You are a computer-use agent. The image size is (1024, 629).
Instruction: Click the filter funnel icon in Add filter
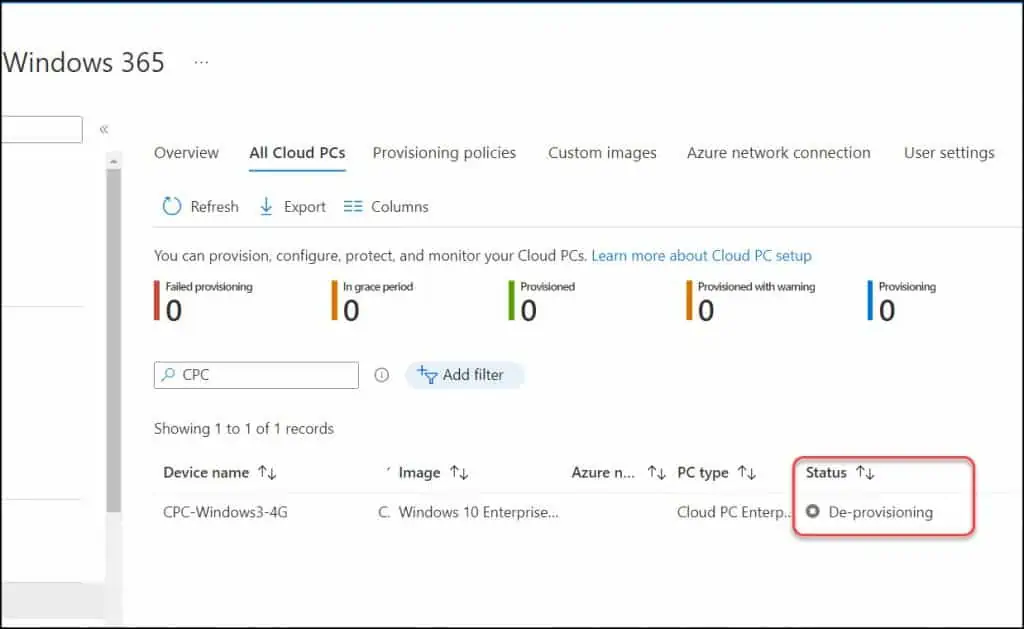[427, 374]
